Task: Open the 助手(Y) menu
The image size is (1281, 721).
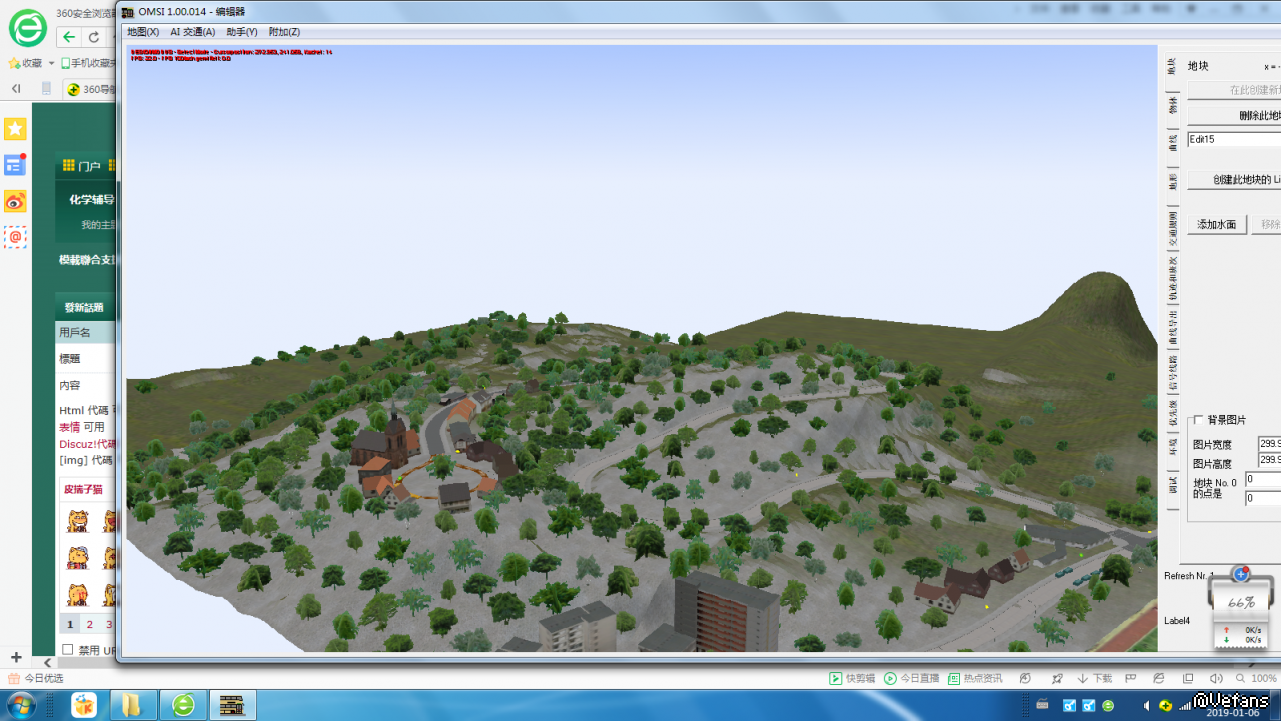Action: (x=242, y=32)
